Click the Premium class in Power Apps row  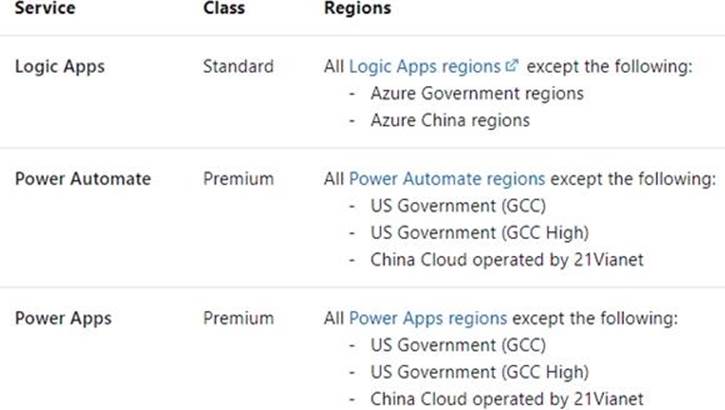pyautogui.click(x=238, y=319)
